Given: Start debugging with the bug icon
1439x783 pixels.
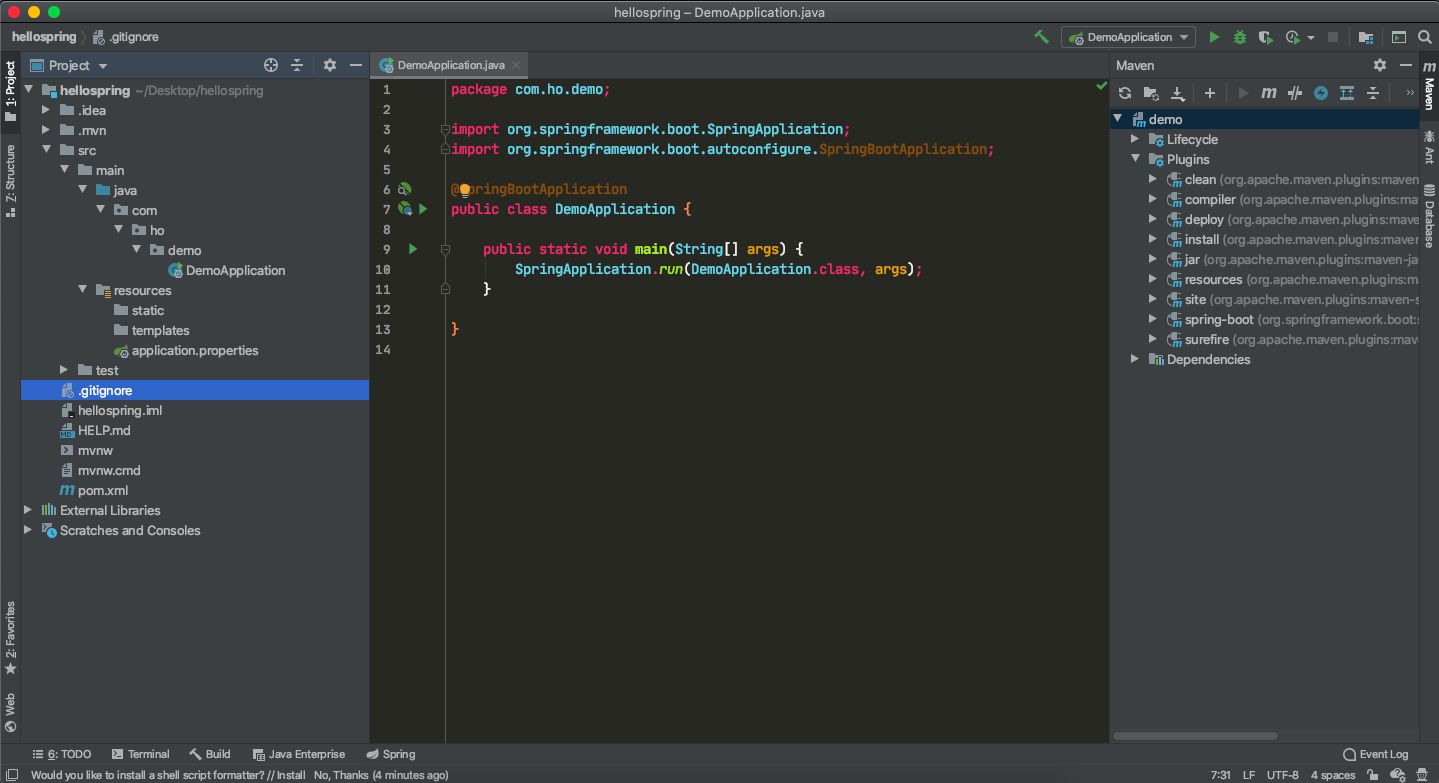Looking at the screenshot, I should coord(1240,37).
